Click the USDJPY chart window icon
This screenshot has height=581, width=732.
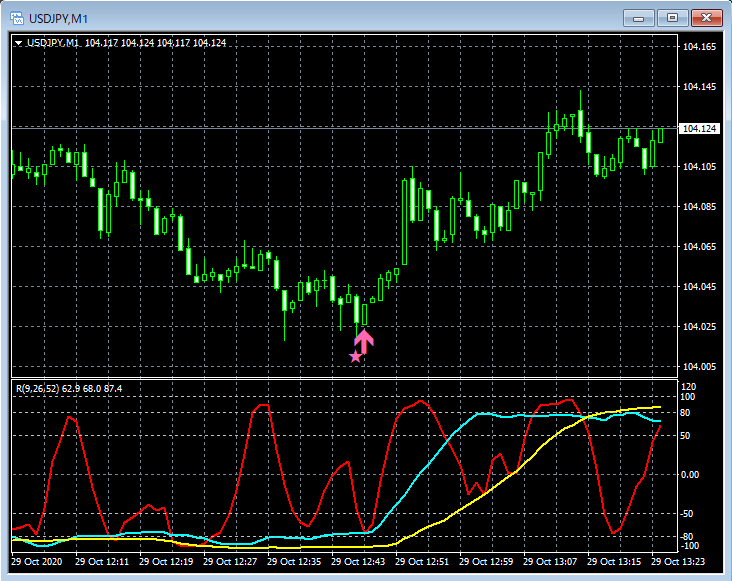coord(17,18)
